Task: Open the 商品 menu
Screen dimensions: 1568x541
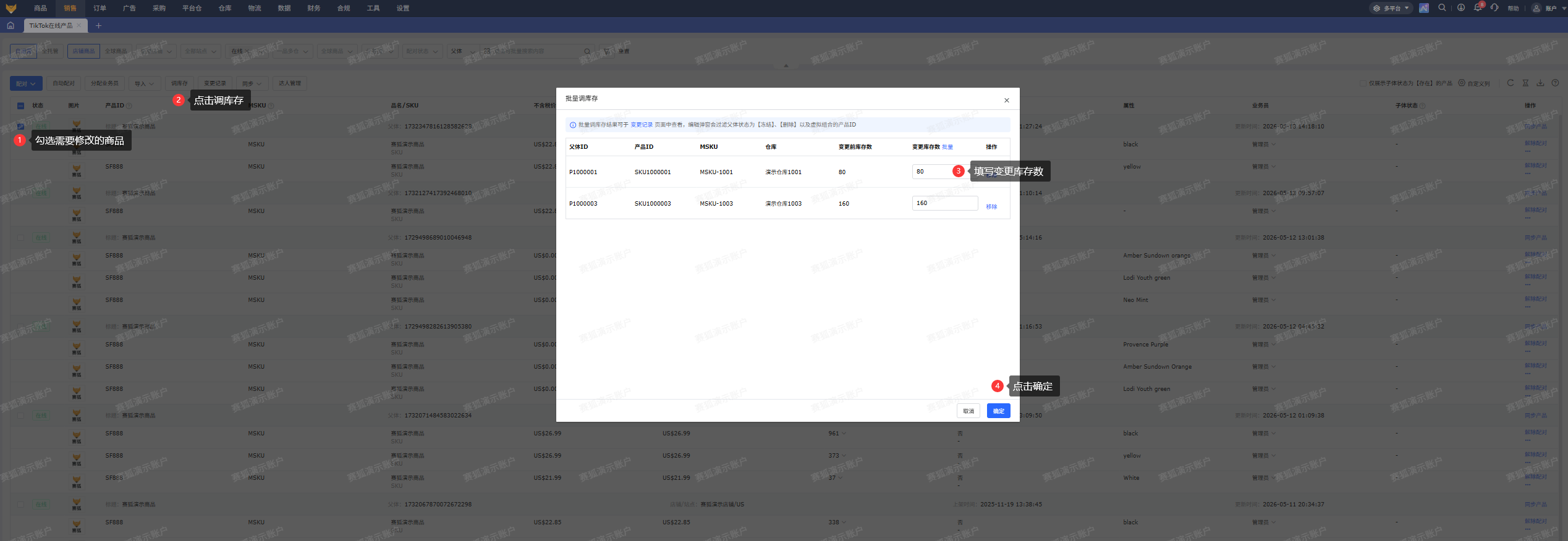Action: coord(40,8)
